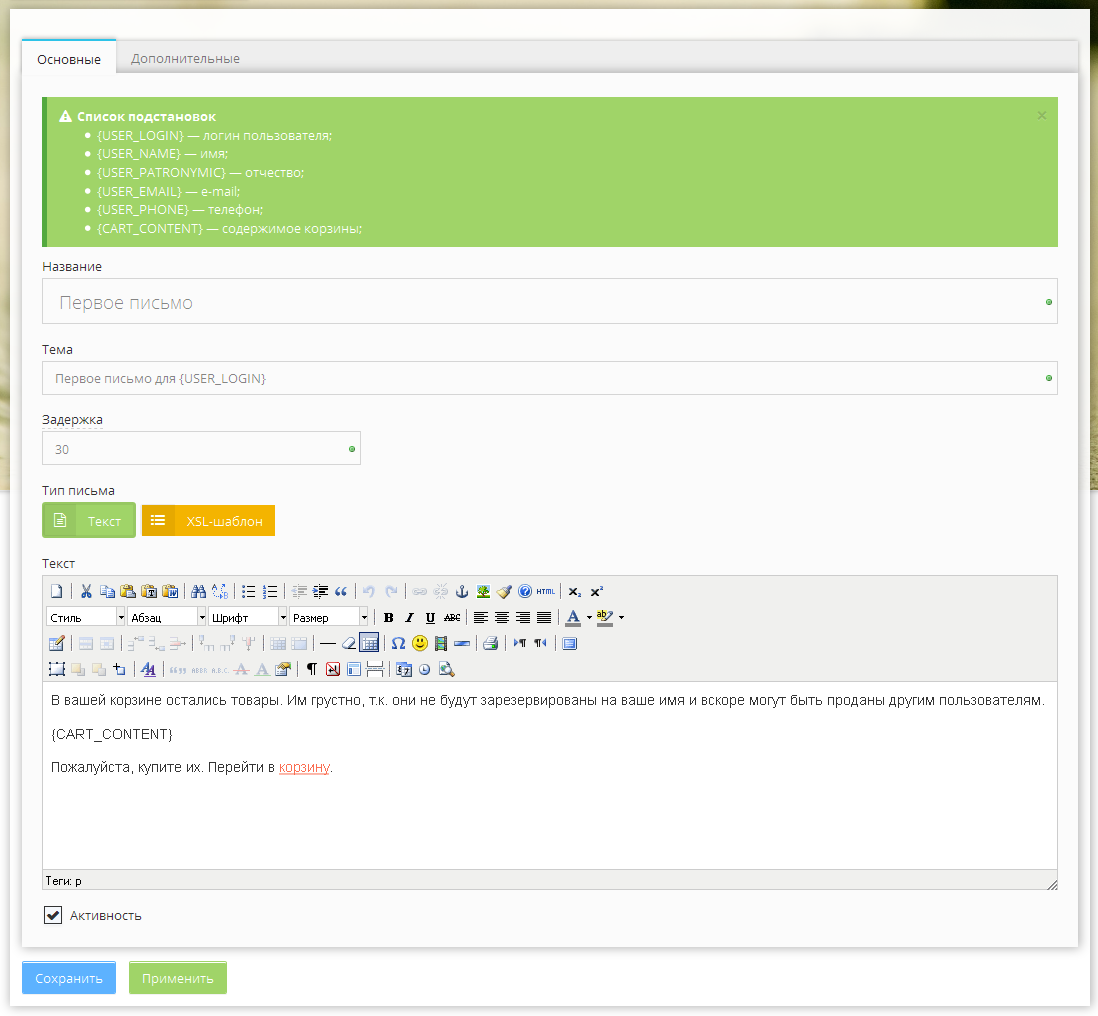Click the Print icon in editor toolbar
Viewport: 1098px width, 1016px height.
[490, 643]
